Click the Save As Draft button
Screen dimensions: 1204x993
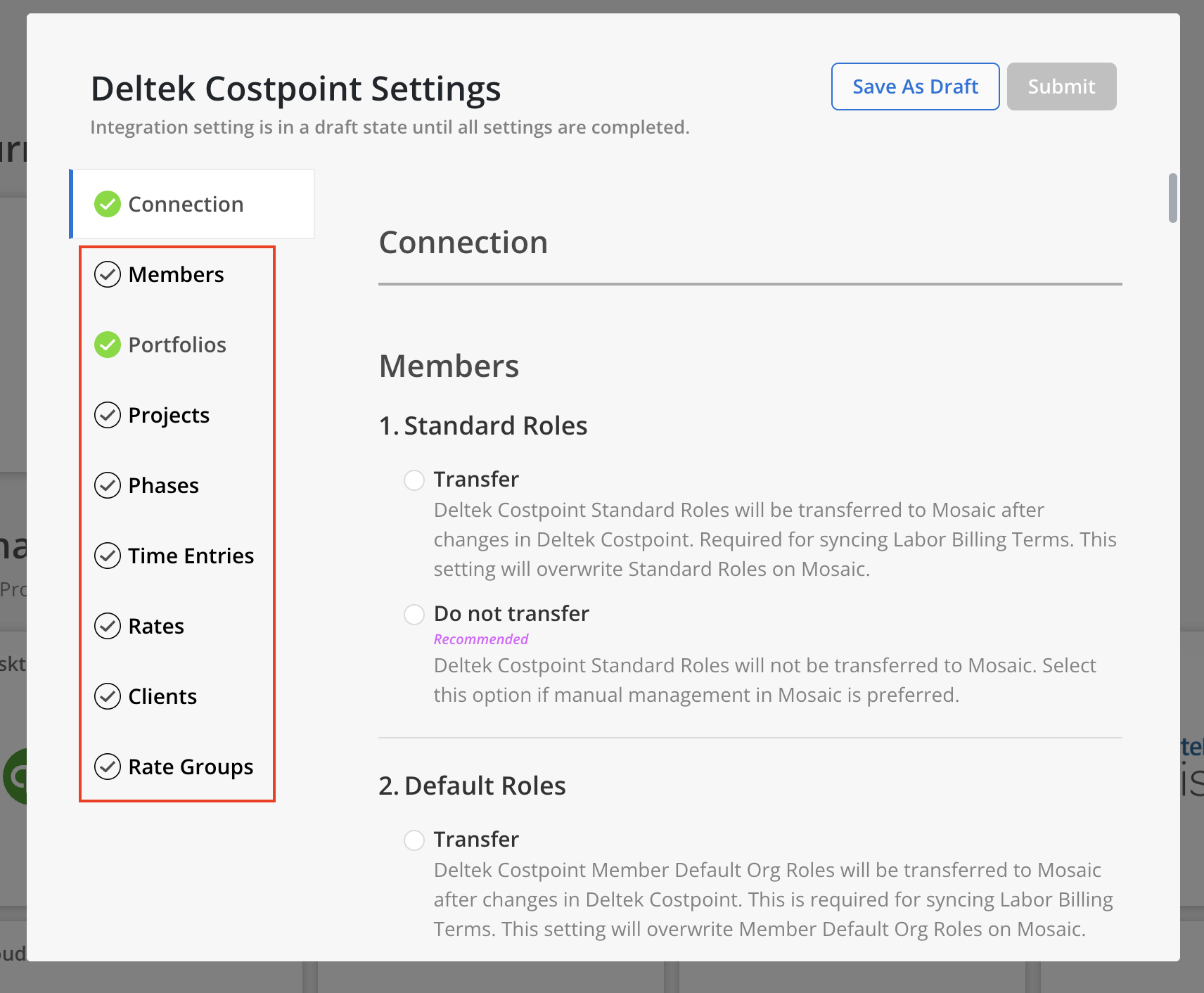click(915, 87)
